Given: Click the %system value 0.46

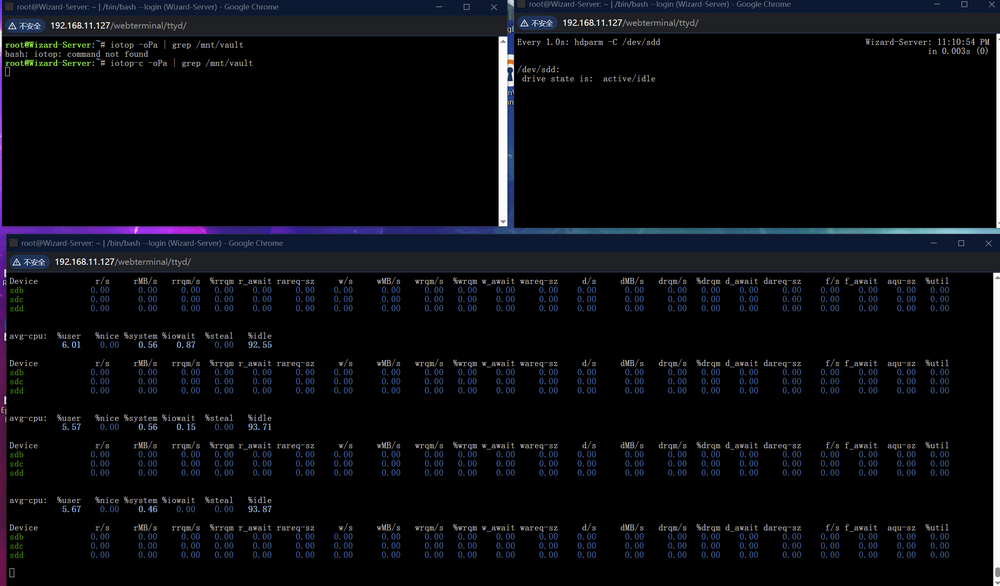Looking at the screenshot, I should 147,509.
